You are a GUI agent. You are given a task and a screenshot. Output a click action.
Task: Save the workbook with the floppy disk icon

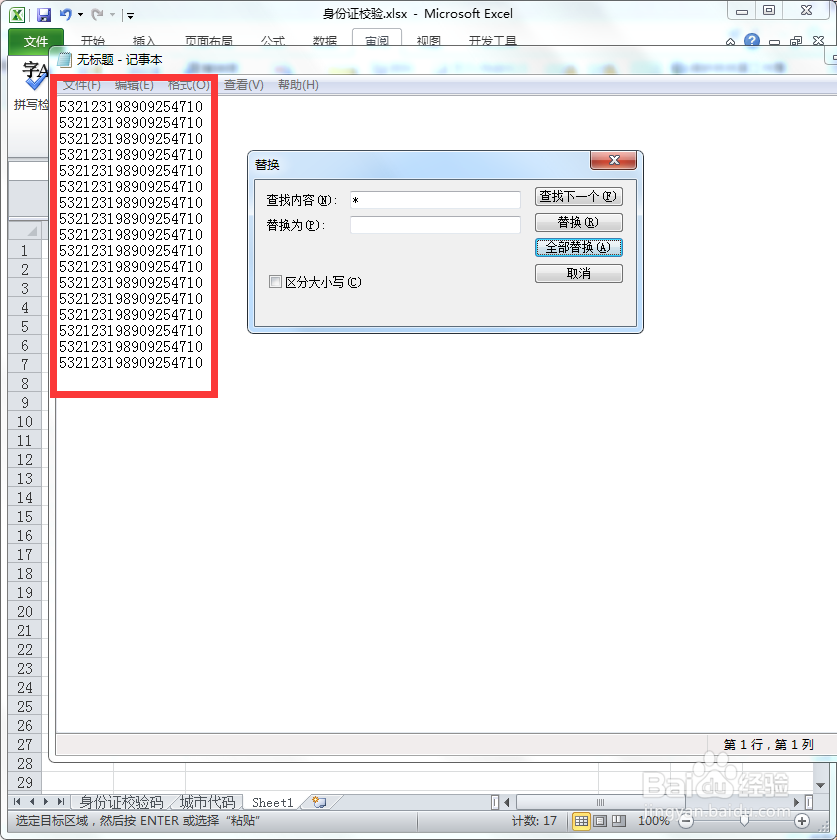click(44, 14)
